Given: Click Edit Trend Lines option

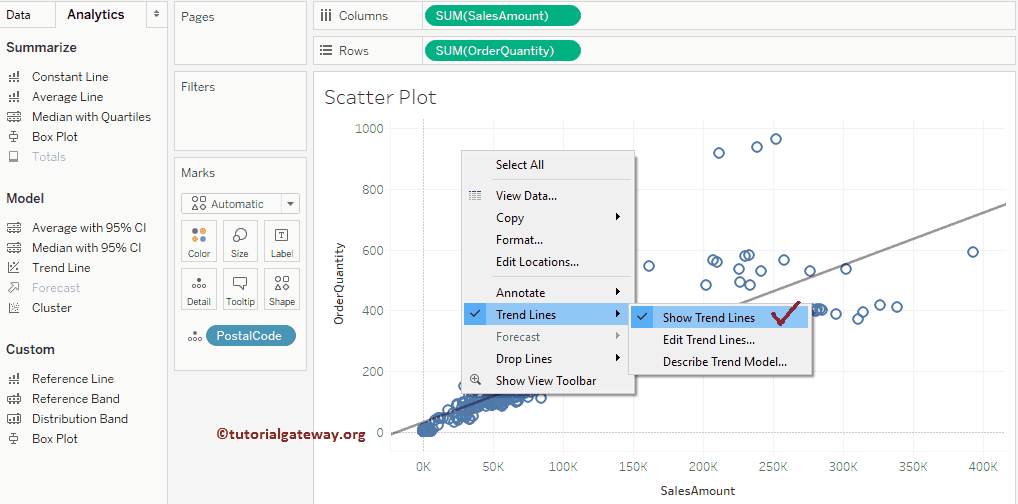Looking at the screenshot, I should tap(708, 340).
